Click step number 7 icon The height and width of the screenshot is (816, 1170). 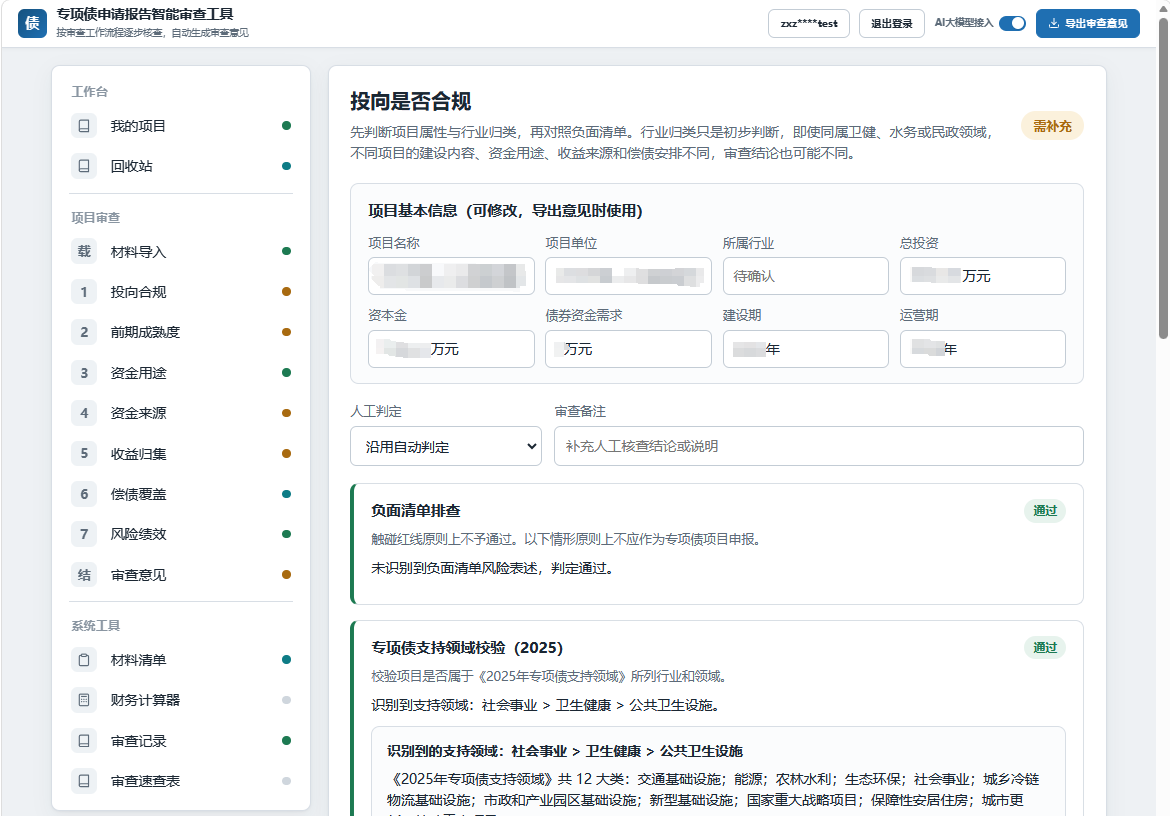[x=84, y=534]
